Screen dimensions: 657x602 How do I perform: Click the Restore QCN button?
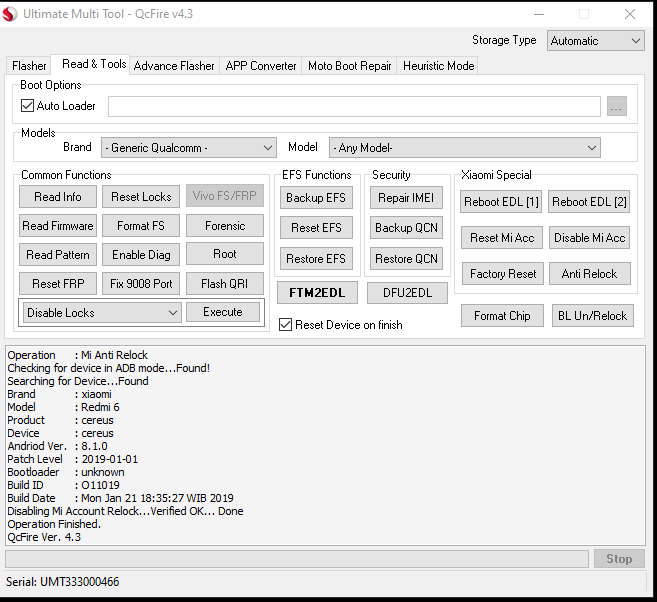tap(406, 258)
